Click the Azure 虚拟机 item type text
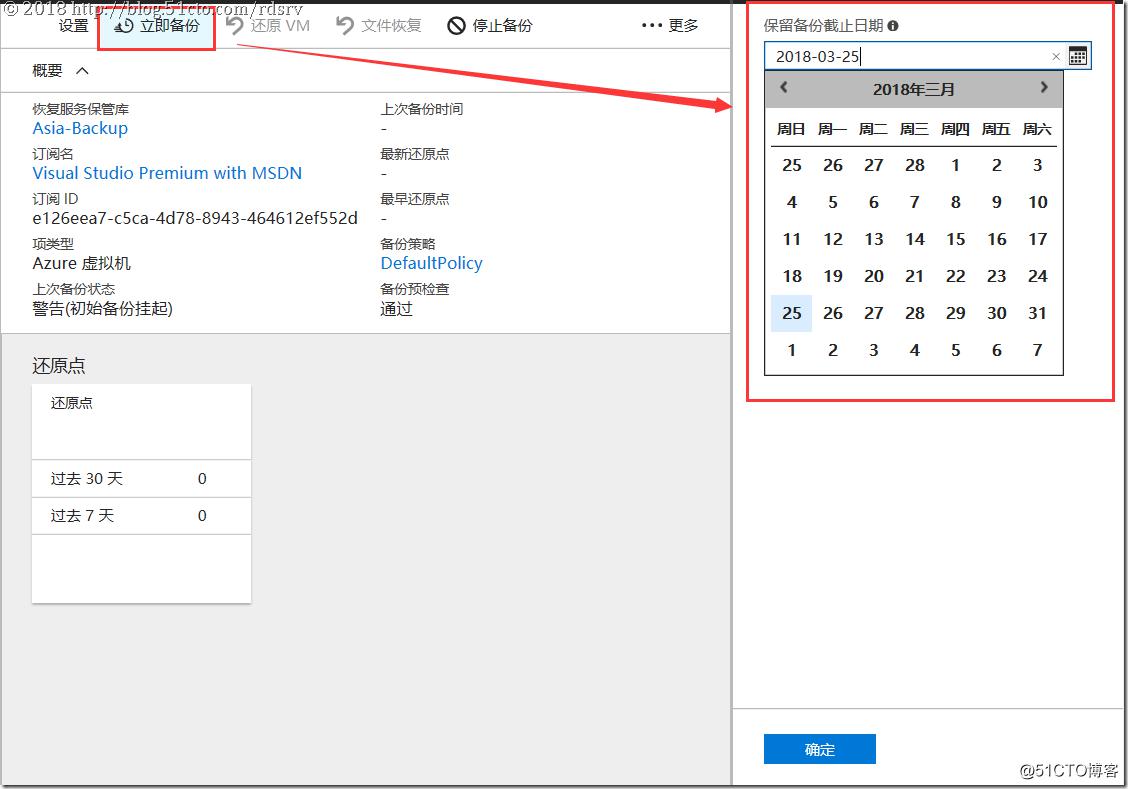Screen dimensions: 1128x789 tap(81, 263)
